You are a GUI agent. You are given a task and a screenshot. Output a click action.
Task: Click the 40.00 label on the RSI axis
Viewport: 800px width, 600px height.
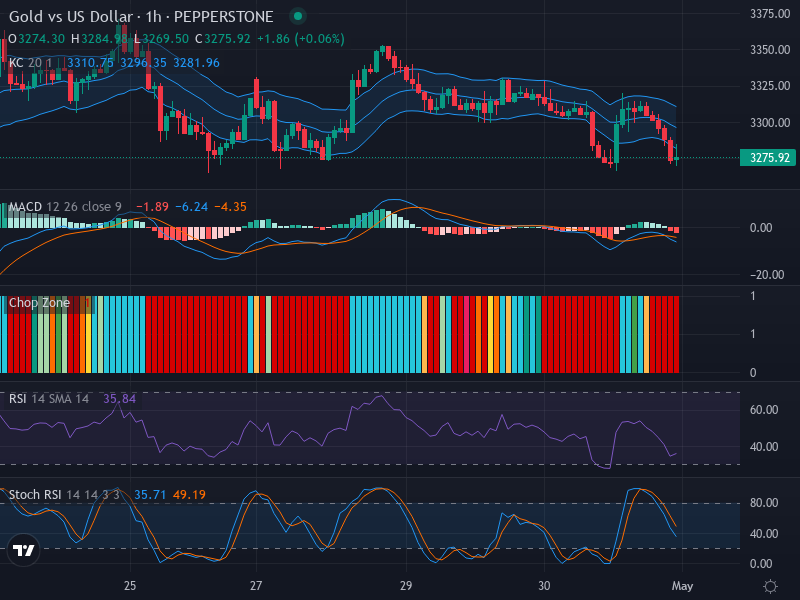point(764,447)
